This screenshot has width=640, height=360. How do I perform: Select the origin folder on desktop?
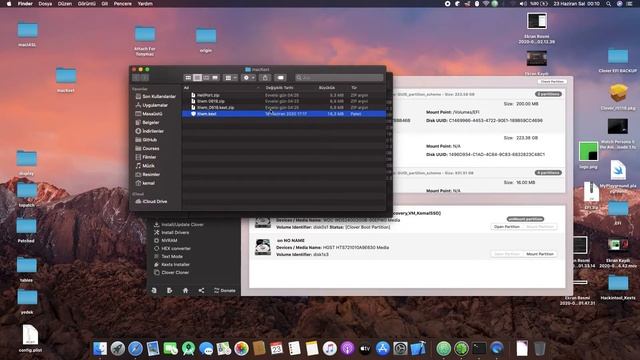point(206,40)
